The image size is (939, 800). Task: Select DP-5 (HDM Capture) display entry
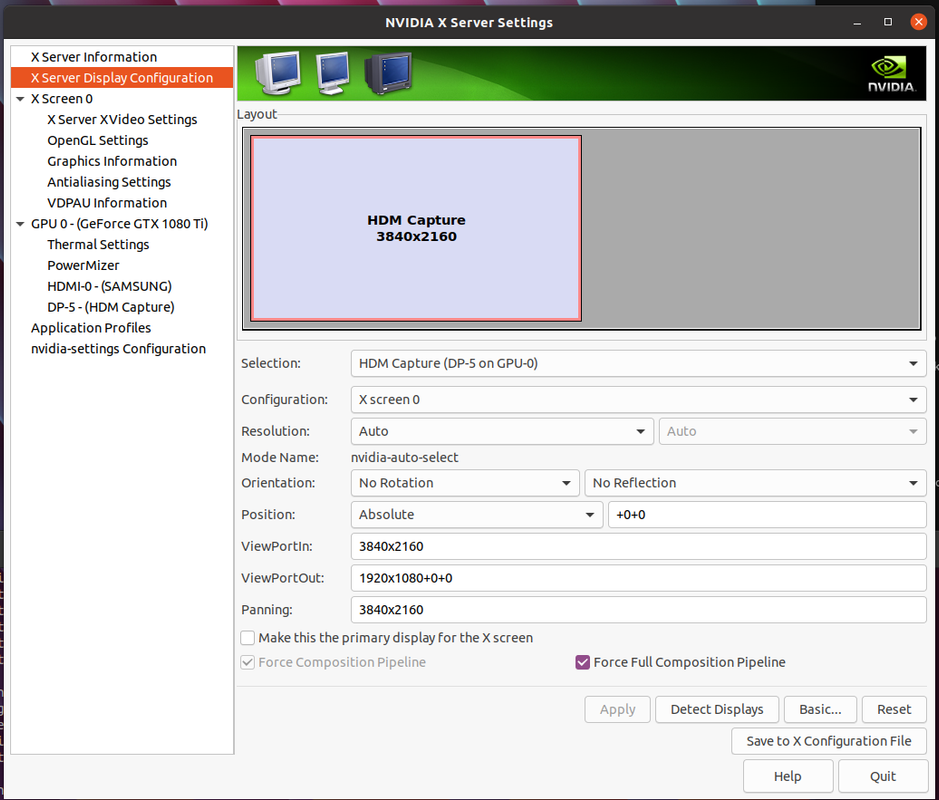click(x=111, y=307)
